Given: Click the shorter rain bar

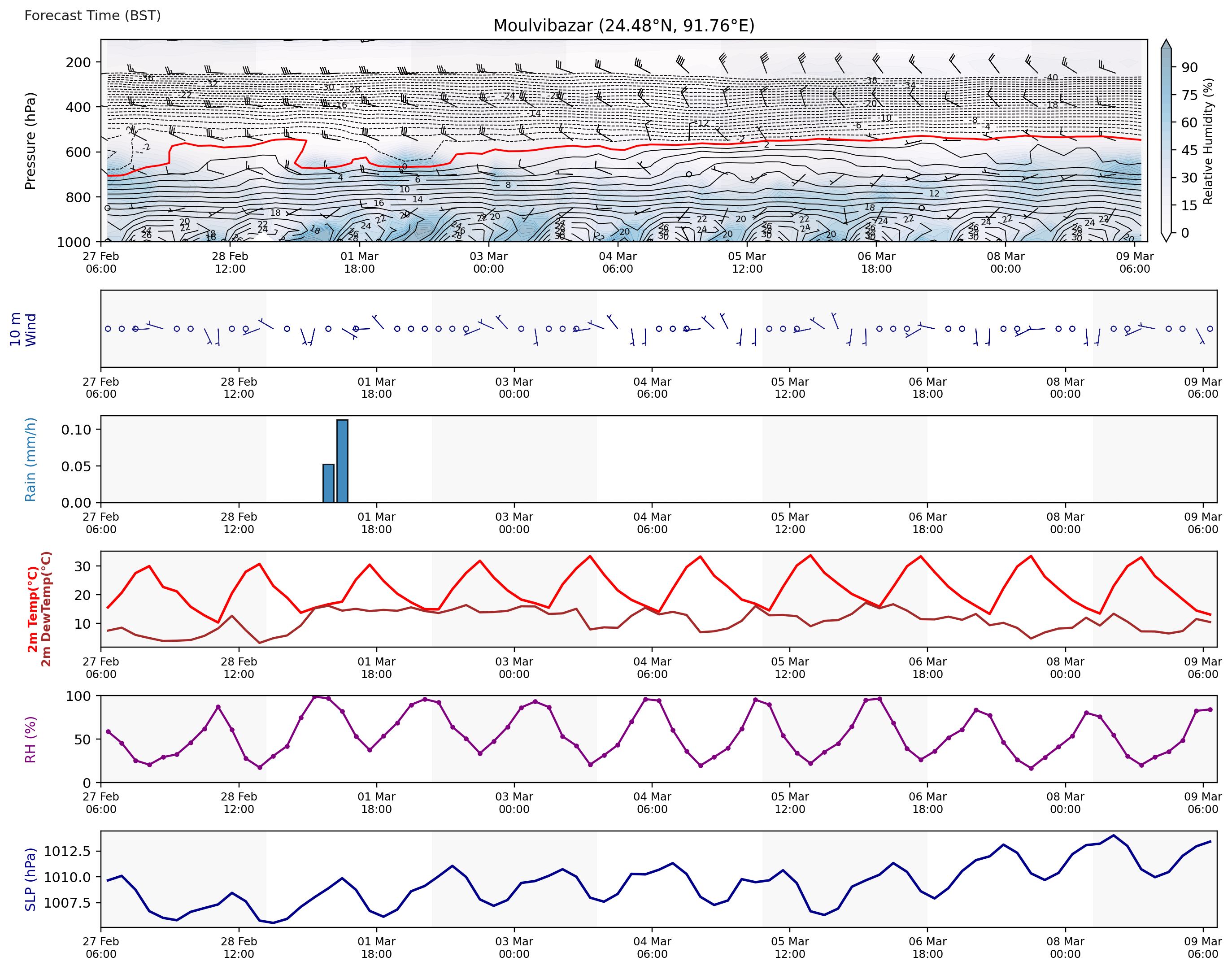Looking at the screenshot, I should (328, 483).
